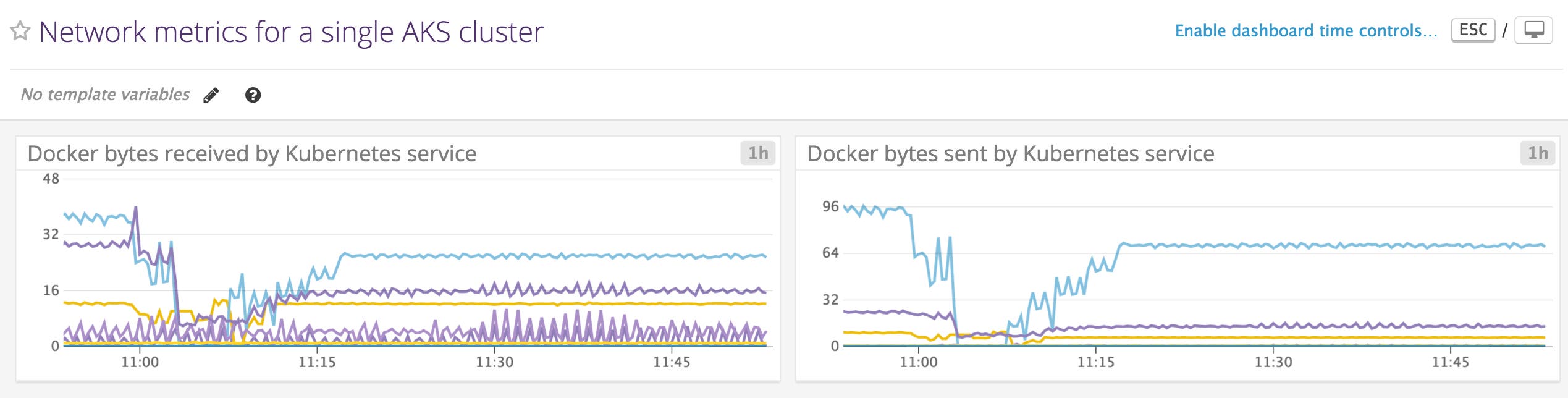The height and width of the screenshot is (398, 1568).
Task: Enter TV mode via the monitor icon
Action: tap(1533, 30)
